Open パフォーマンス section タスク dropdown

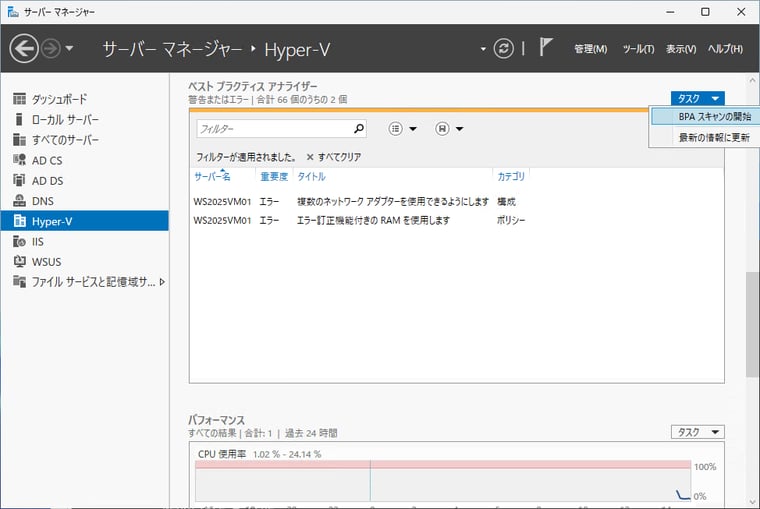click(697, 432)
